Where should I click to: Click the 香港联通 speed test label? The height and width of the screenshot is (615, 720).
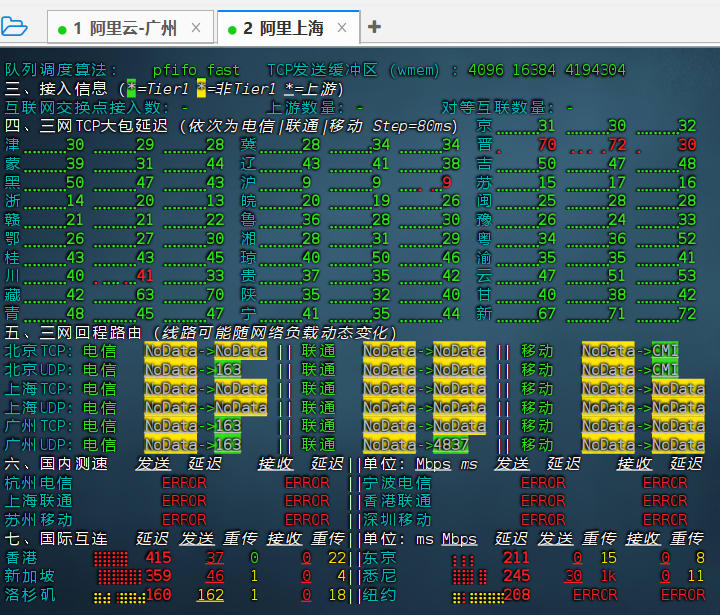pos(397,501)
